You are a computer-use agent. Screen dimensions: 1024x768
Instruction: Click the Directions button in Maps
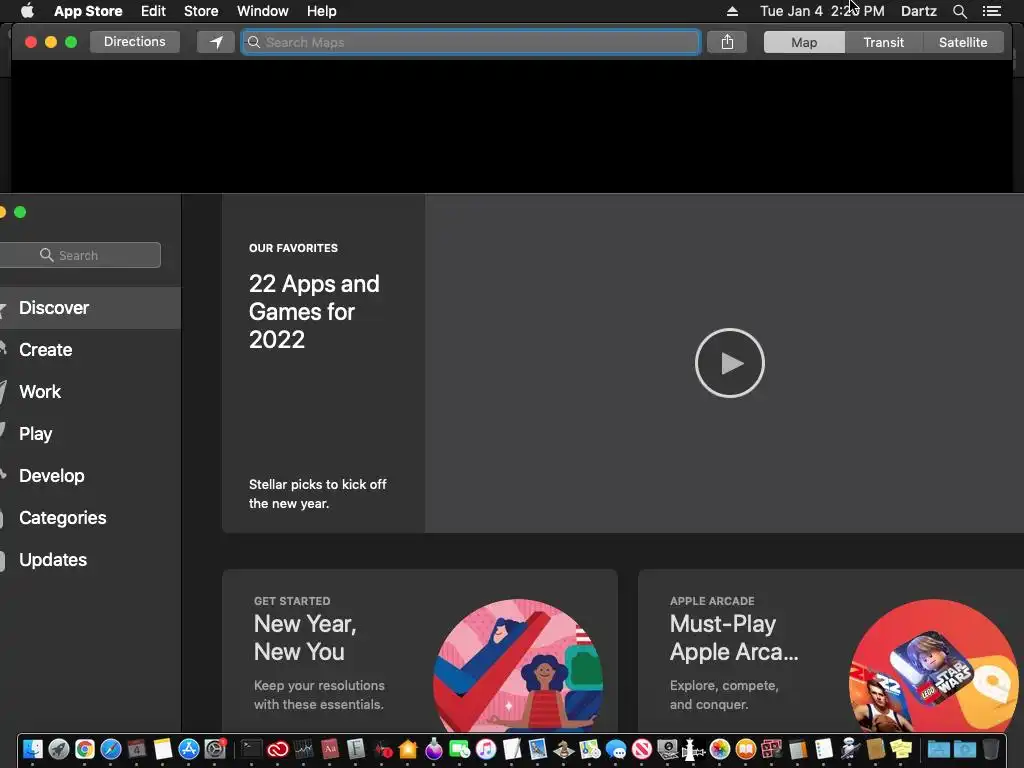tap(135, 42)
